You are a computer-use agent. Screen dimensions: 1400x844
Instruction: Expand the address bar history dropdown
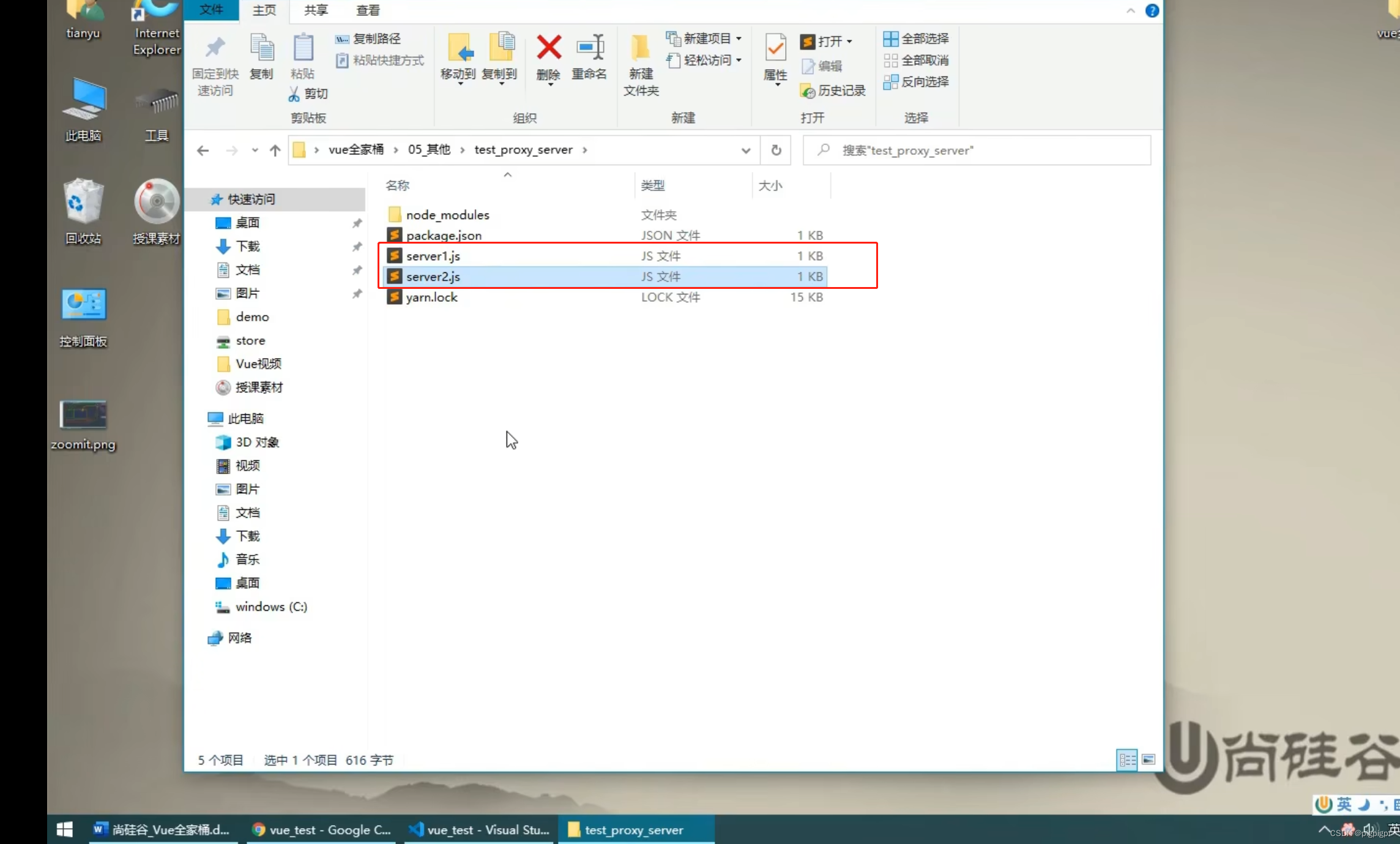point(745,151)
